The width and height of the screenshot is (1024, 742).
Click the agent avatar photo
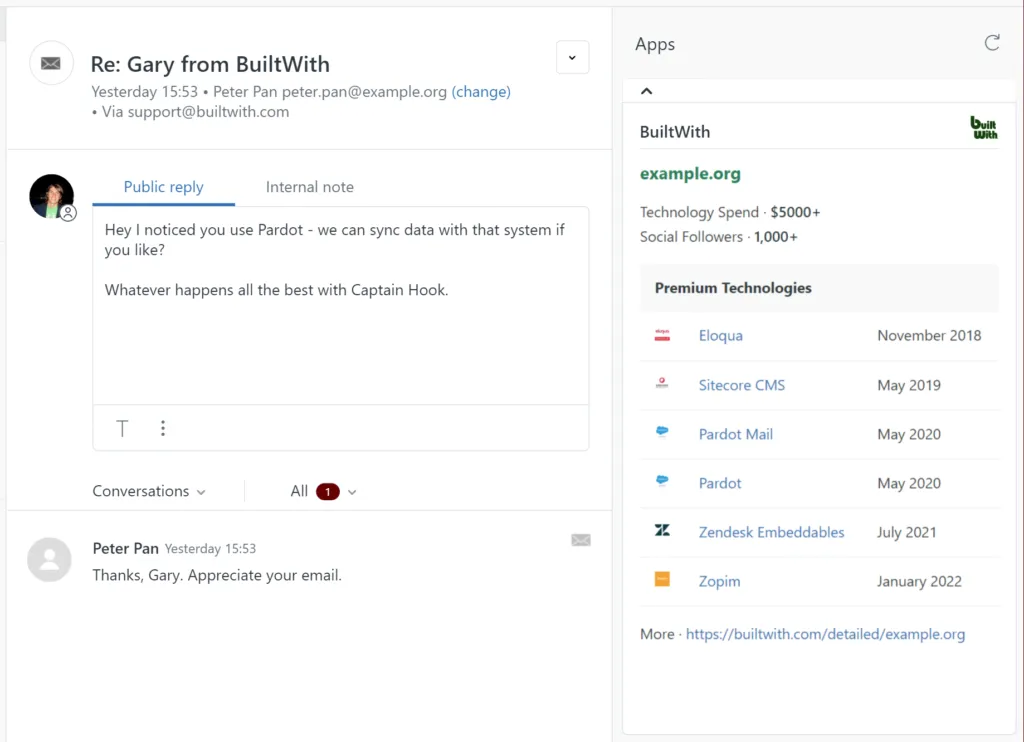tap(51, 196)
